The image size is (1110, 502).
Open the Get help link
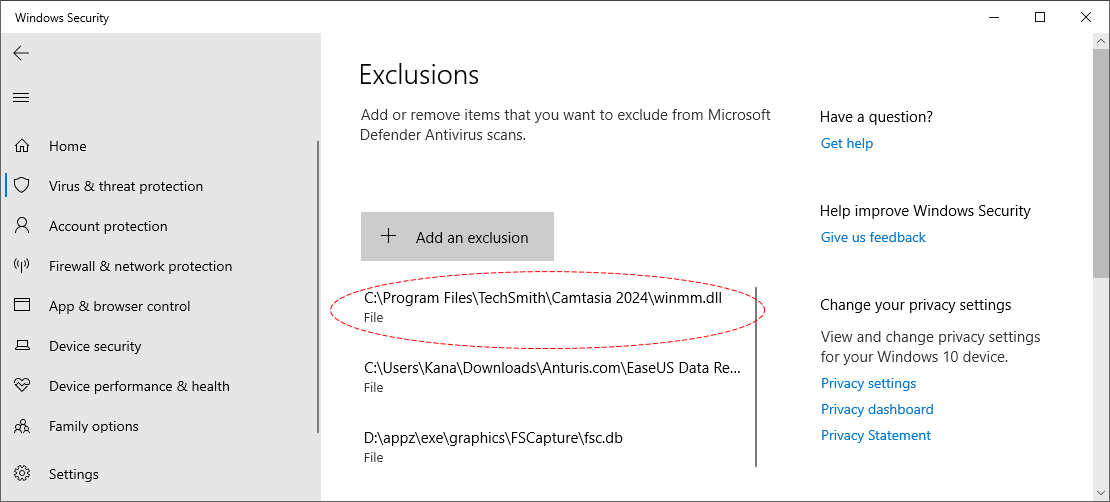846,143
